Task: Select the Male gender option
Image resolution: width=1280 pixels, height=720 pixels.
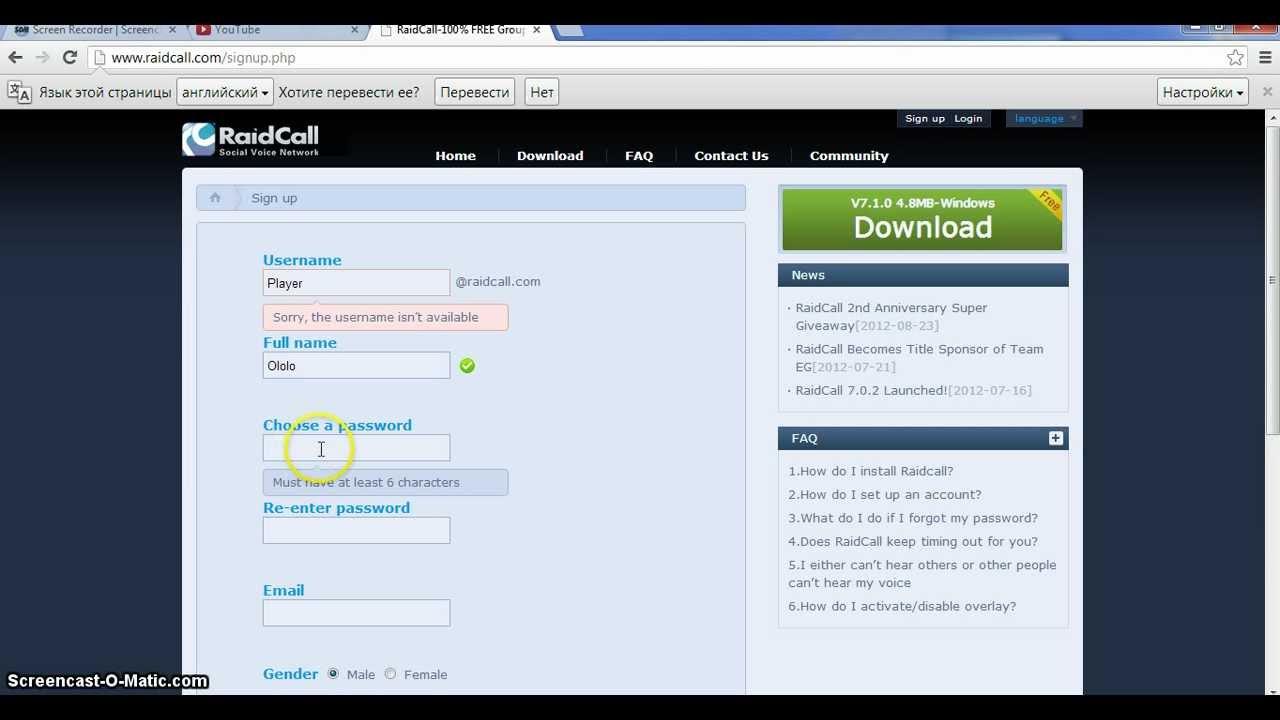Action: click(333, 674)
